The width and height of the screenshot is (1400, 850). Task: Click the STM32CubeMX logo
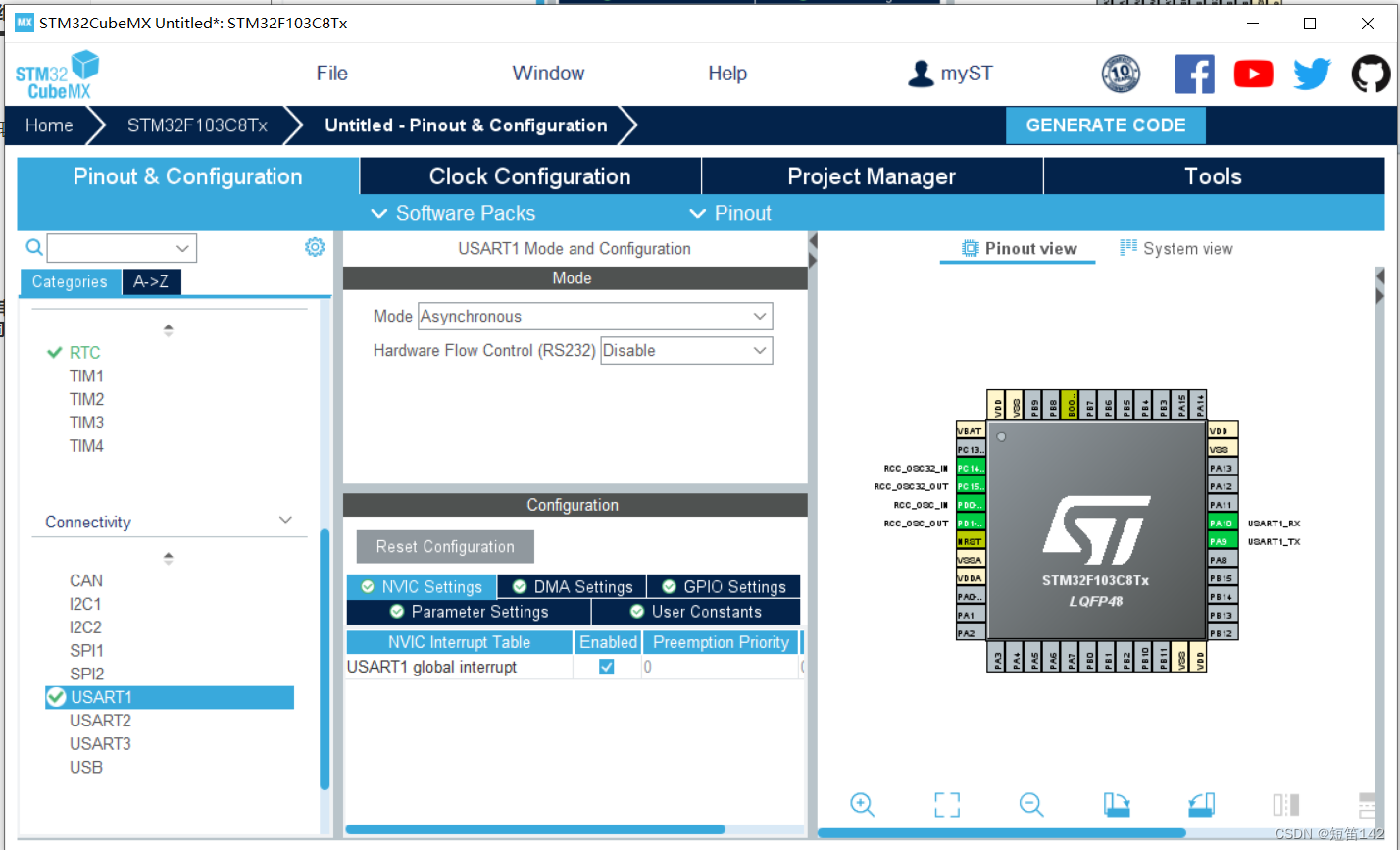(57, 75)
